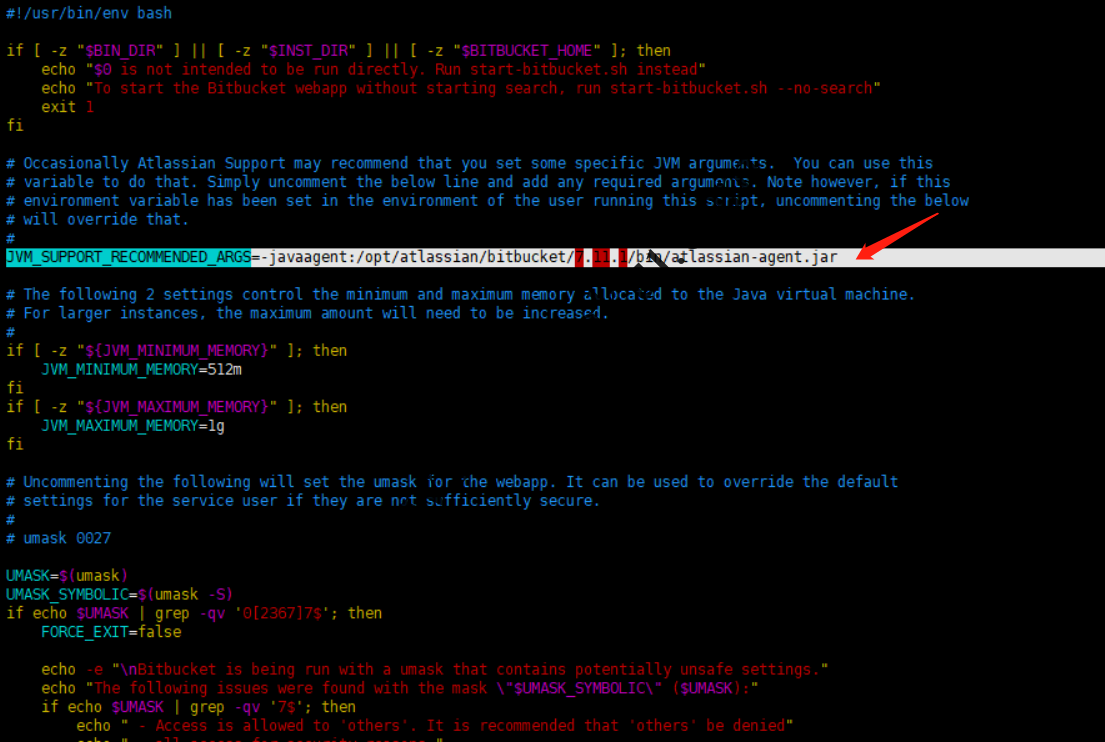1105x742 pixels.
Task: Click the grep -qv '0[2367]7$' line
Action: [193, 613]
